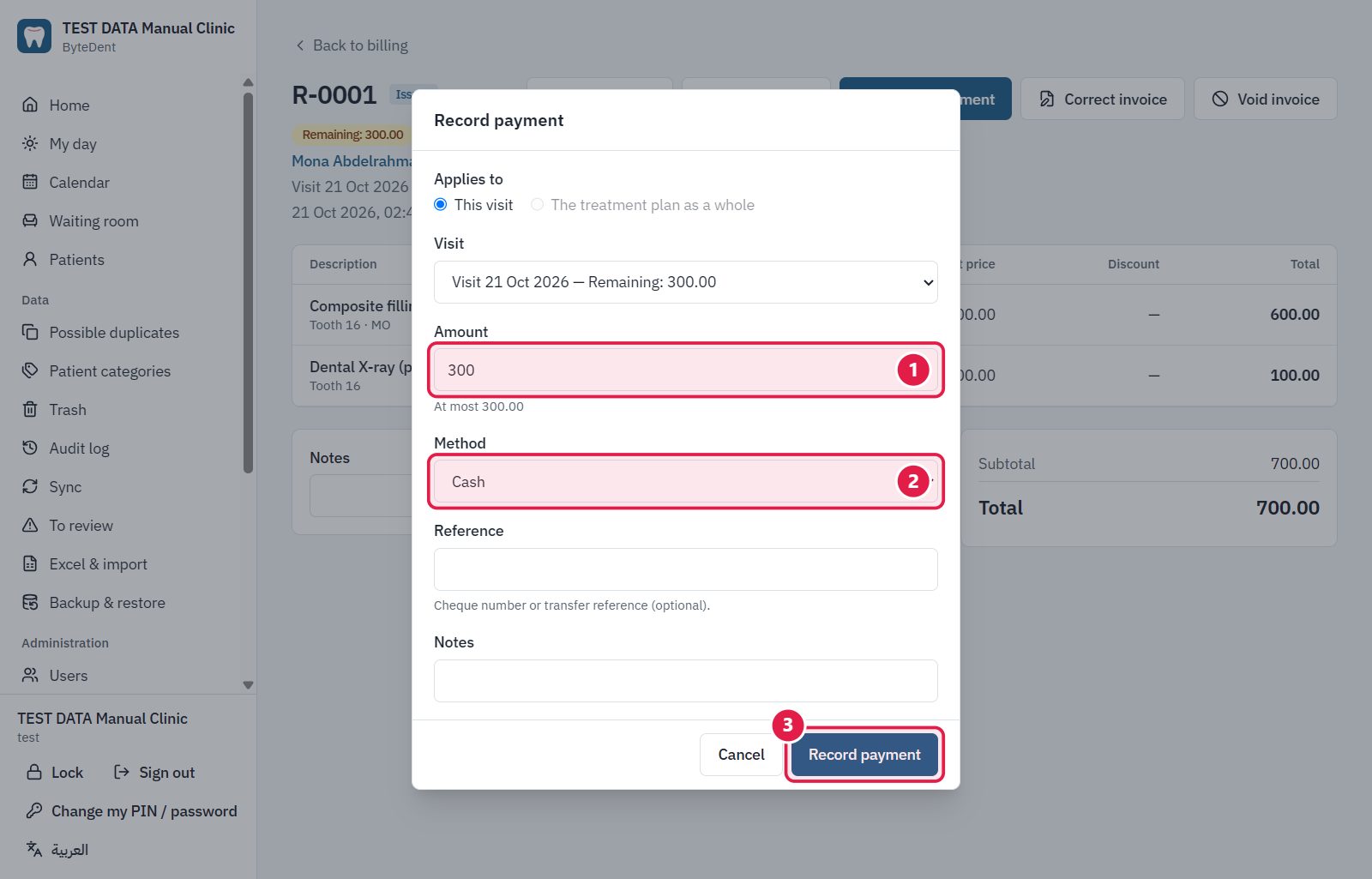Open the Audit log history icon
Screen dimensions: 1372x879
click(x=30, y=448)
